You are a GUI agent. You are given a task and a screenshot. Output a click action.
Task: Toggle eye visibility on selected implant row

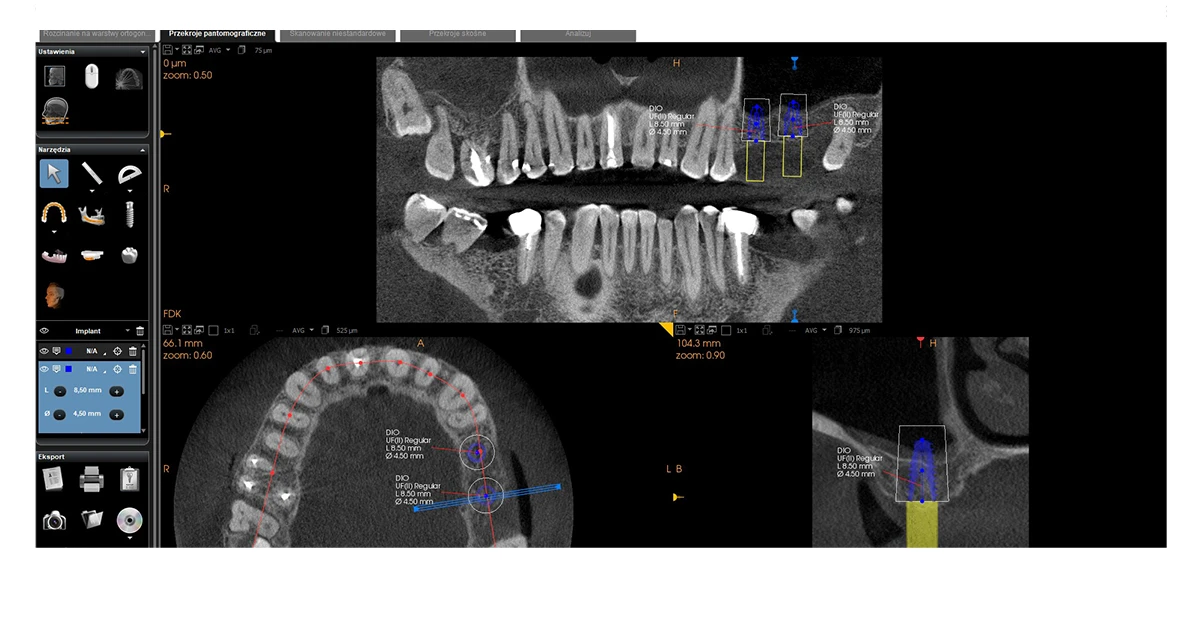(x=44, y=369)
